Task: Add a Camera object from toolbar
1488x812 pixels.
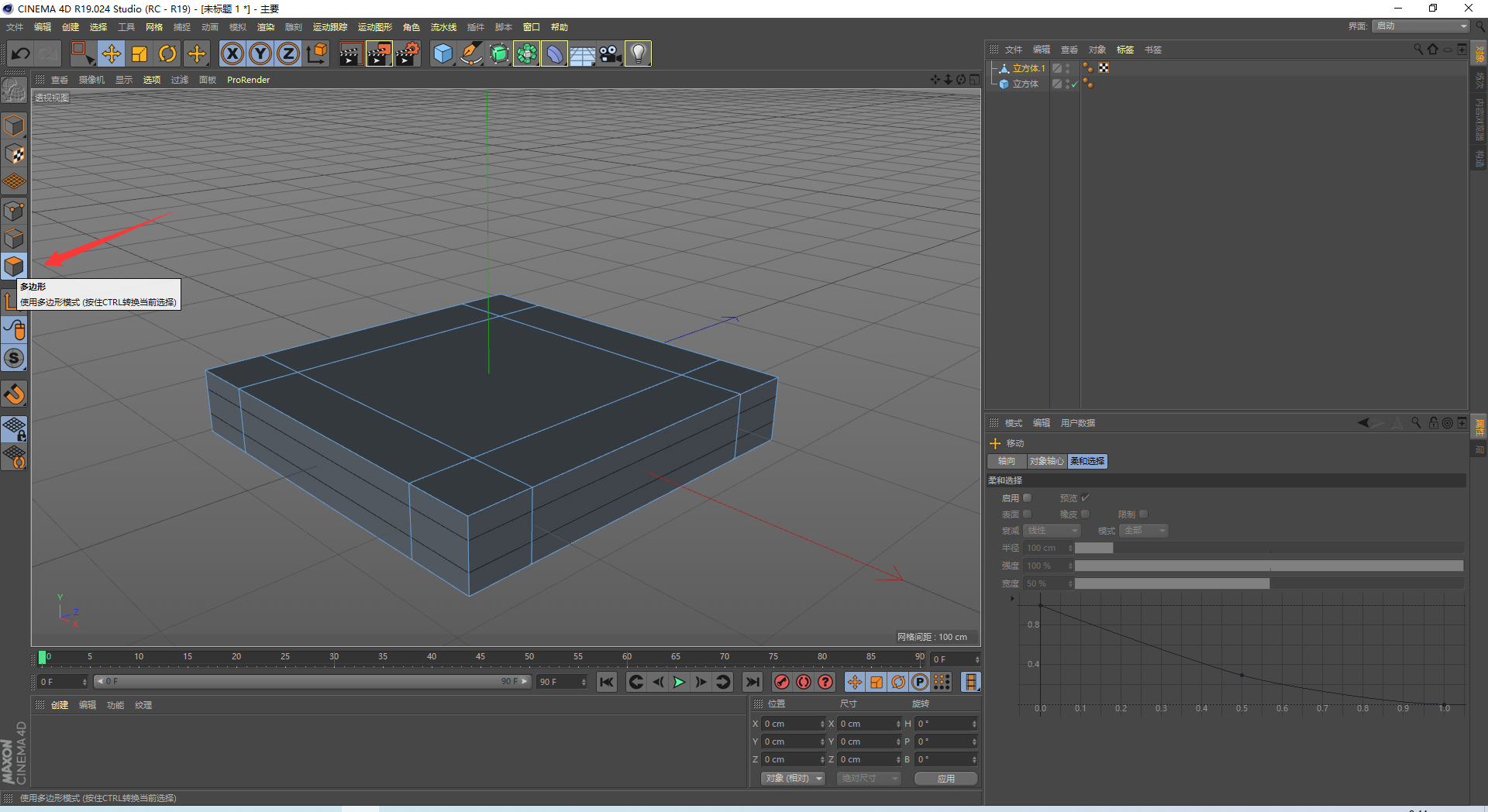Action: click(611, 53)
